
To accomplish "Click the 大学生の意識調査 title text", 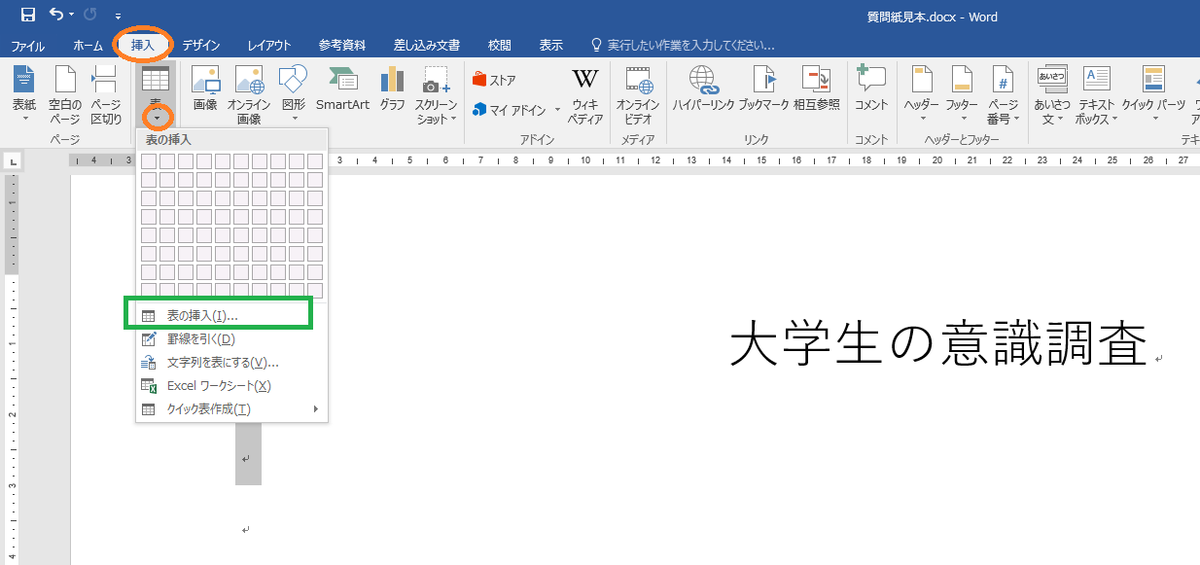I will coord(937,345).
